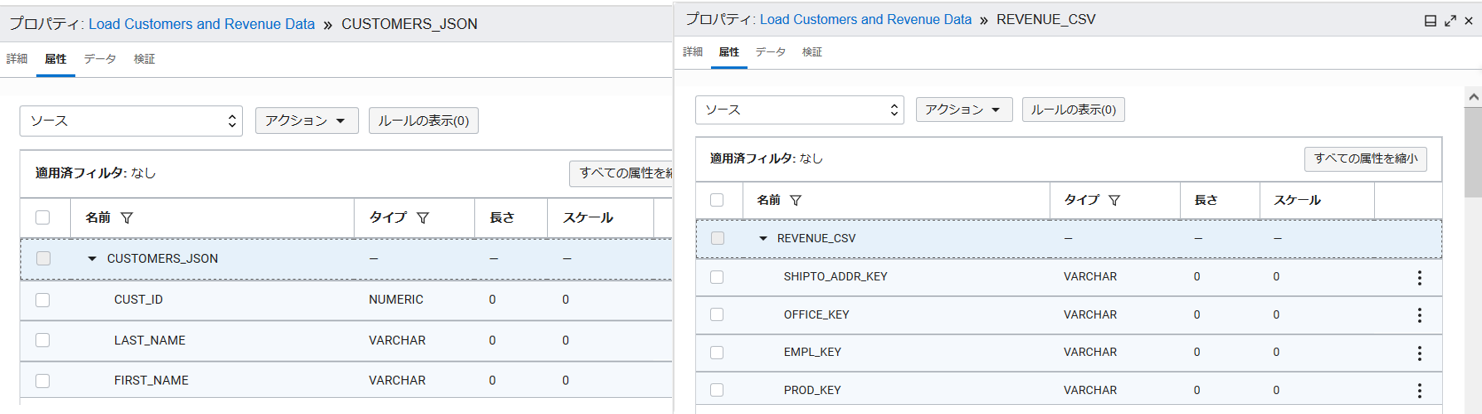Expand REVENUE_CSV properties panel to full size

[x=1449, y=20]
